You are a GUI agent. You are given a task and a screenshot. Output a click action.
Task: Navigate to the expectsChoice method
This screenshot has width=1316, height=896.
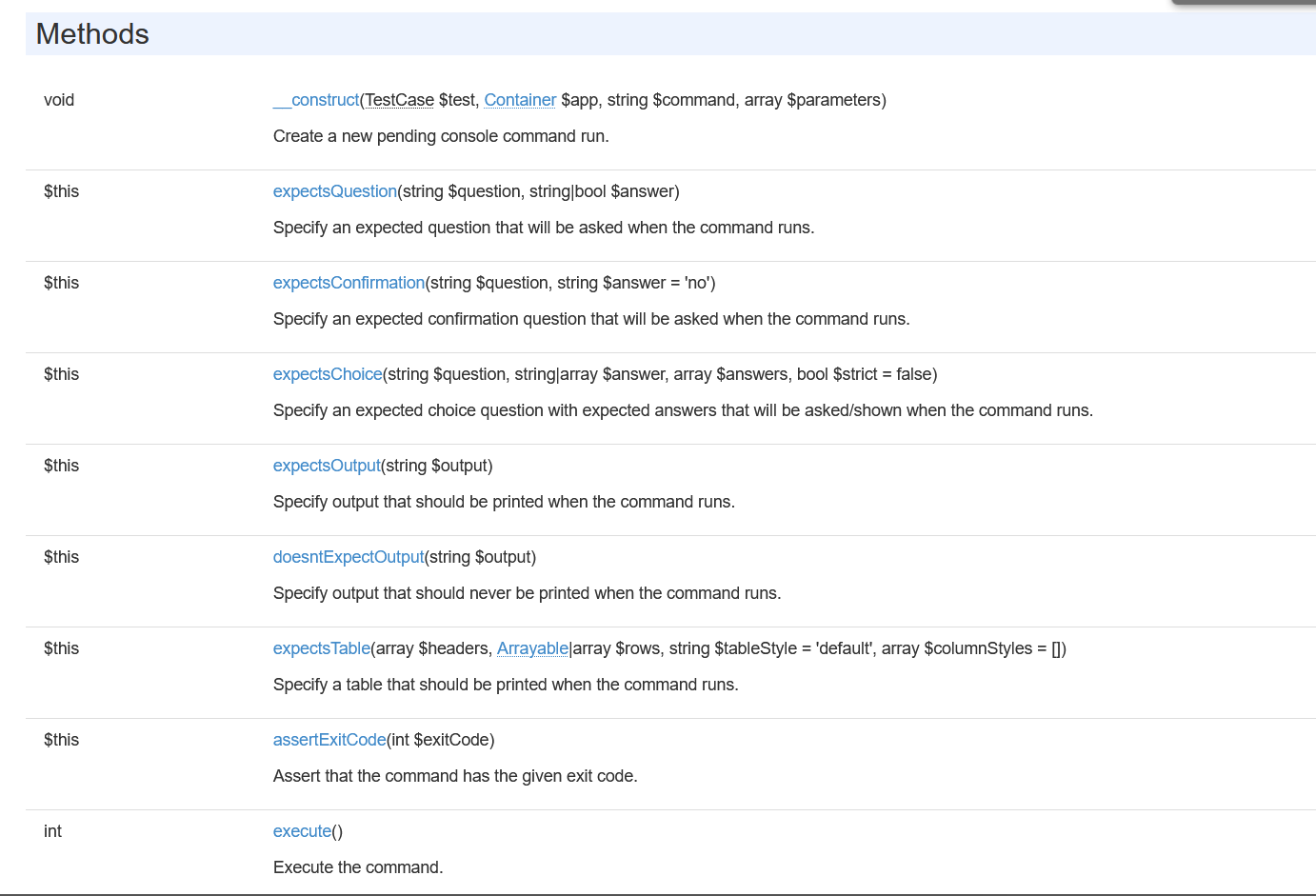click(328, 374)
